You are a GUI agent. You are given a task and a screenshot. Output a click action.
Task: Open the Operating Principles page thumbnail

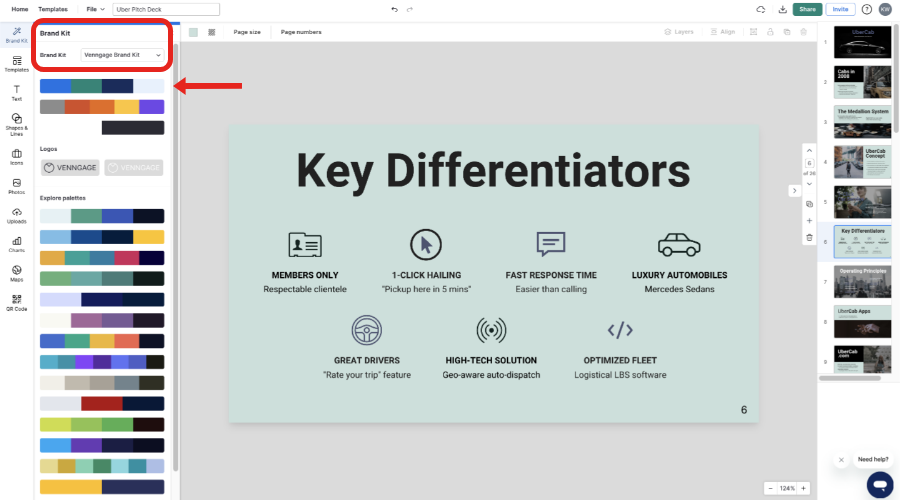(862, 282)
